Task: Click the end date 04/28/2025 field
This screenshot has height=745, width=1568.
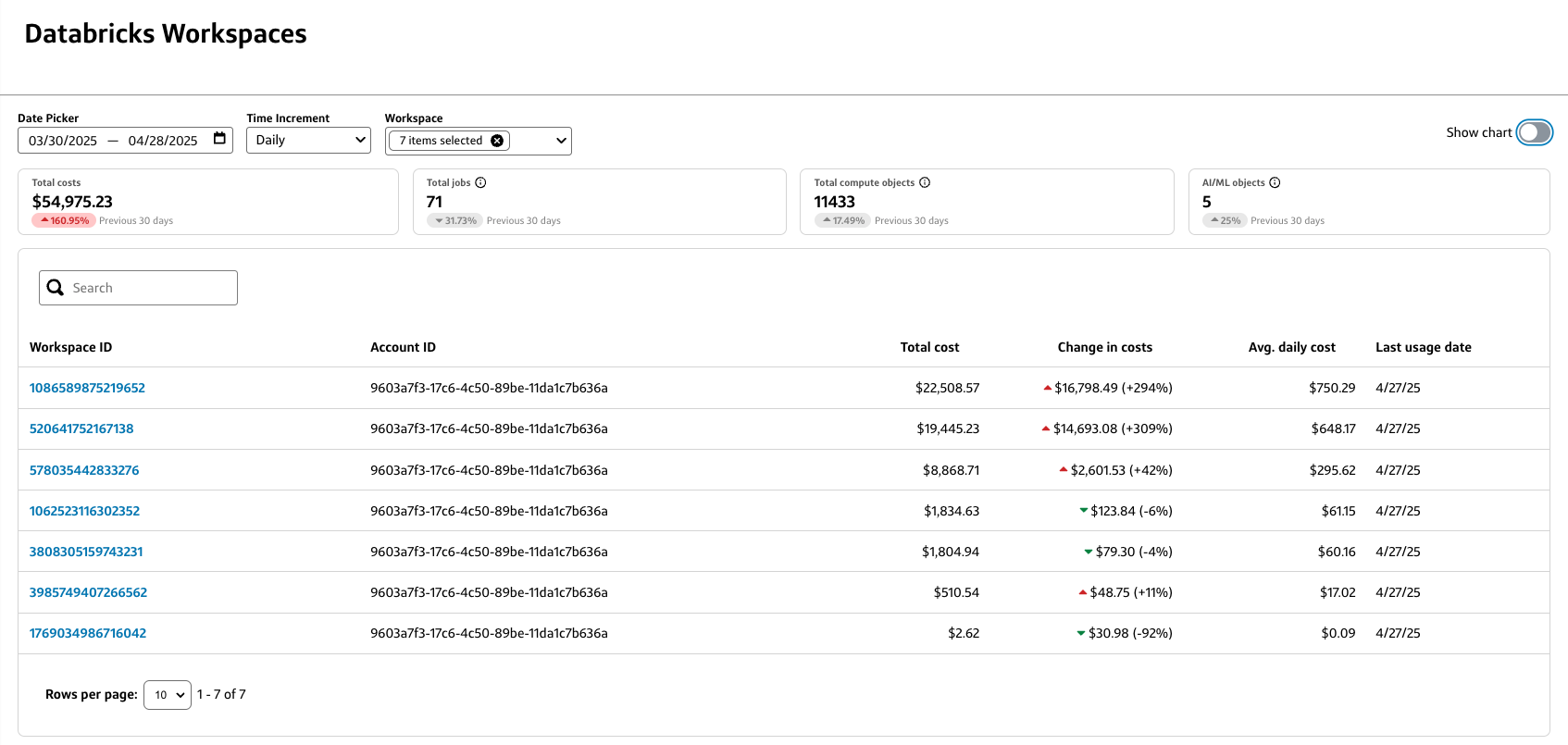Action: click(x=163, y=141)
